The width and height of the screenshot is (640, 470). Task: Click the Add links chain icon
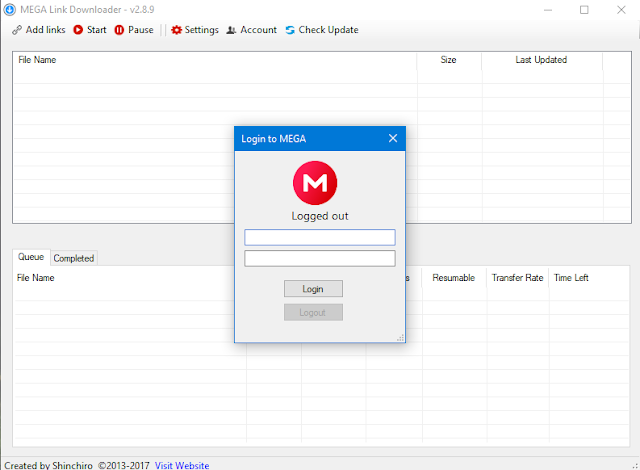click(17, 30)
